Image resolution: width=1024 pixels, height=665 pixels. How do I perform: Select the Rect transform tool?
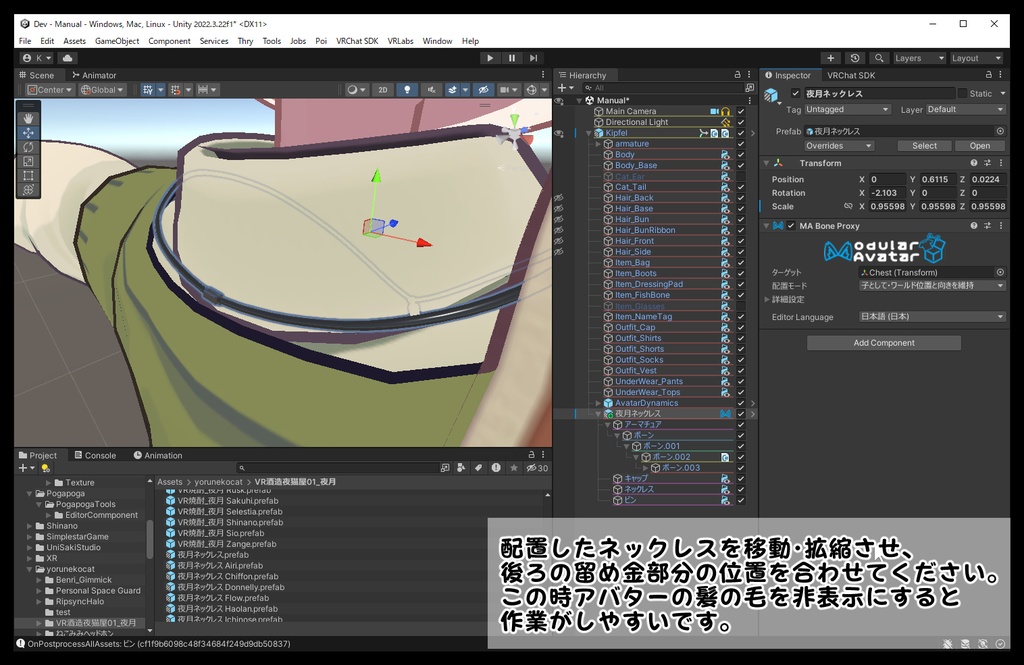pyautogui.click(x=28, y=175)
